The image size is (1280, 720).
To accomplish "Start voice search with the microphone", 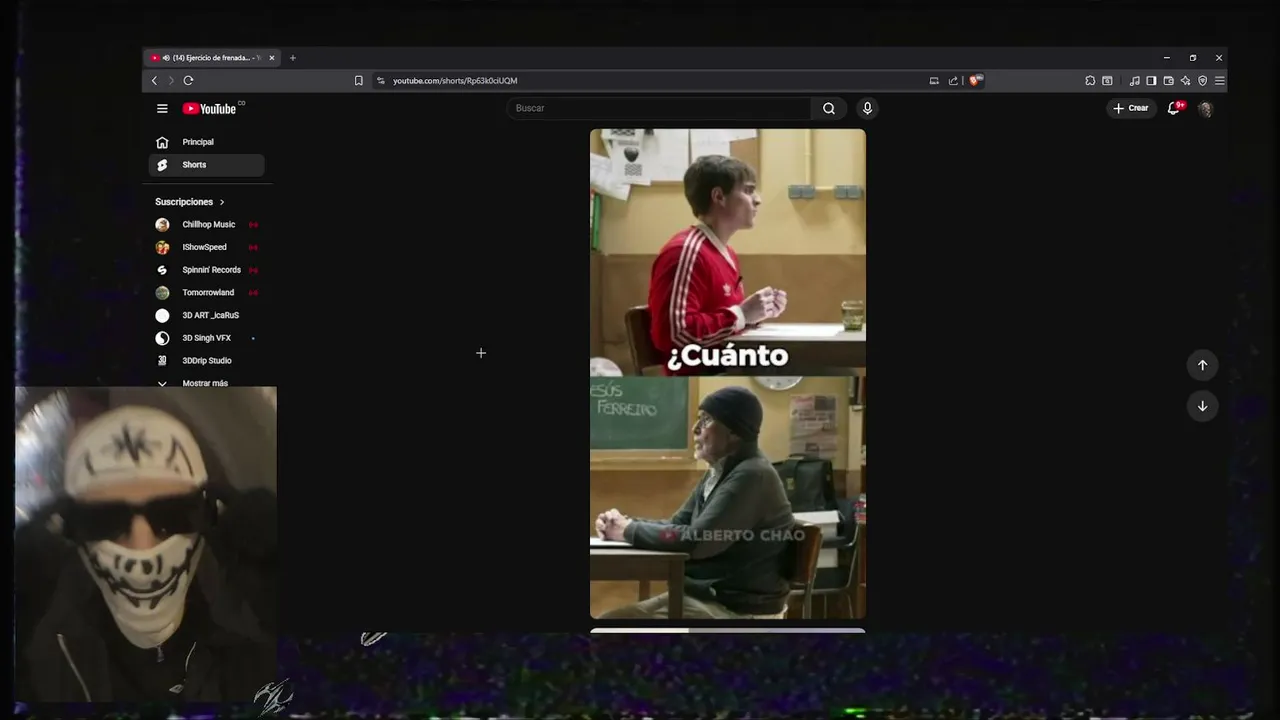I will tap(867, 108).
